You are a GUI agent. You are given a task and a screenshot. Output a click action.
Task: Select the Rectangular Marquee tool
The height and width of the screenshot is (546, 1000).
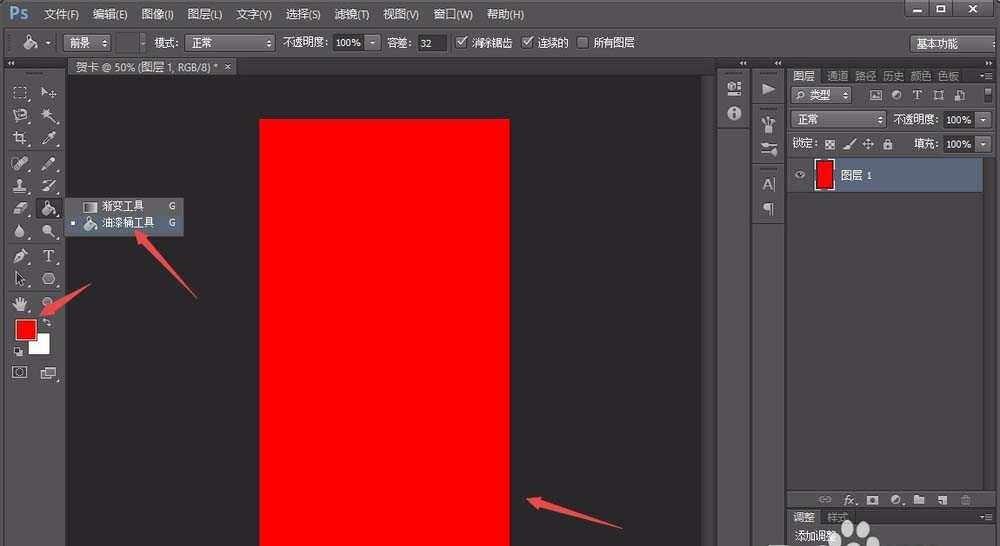20,92
